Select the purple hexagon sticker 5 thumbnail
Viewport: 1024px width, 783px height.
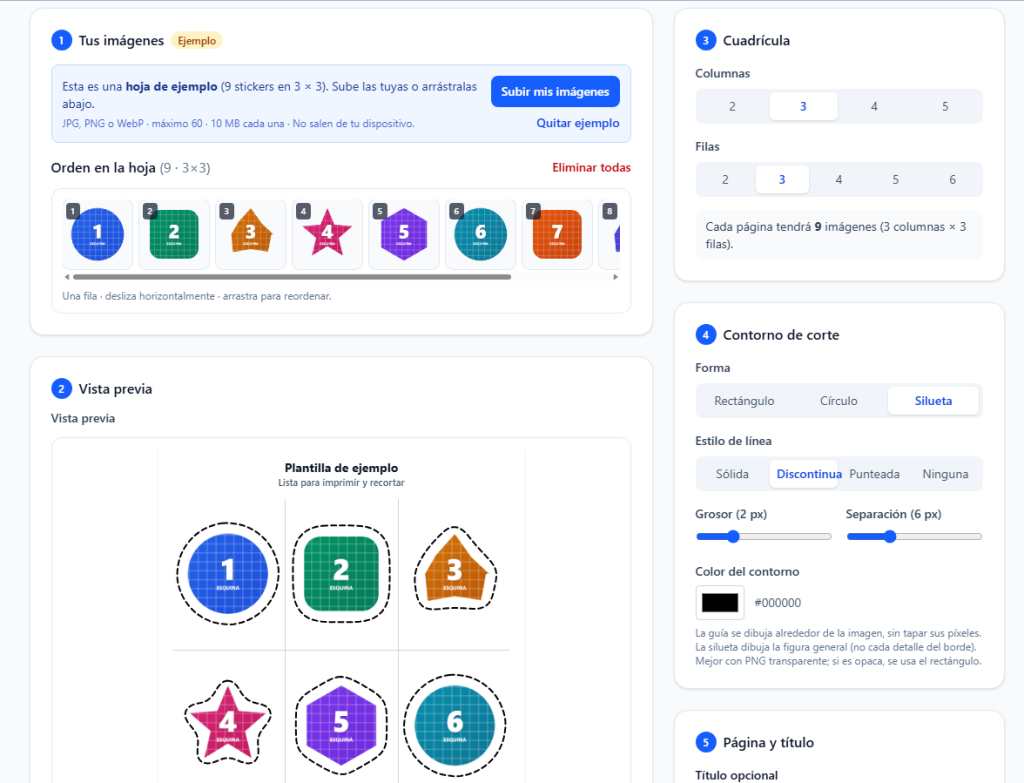404,234
